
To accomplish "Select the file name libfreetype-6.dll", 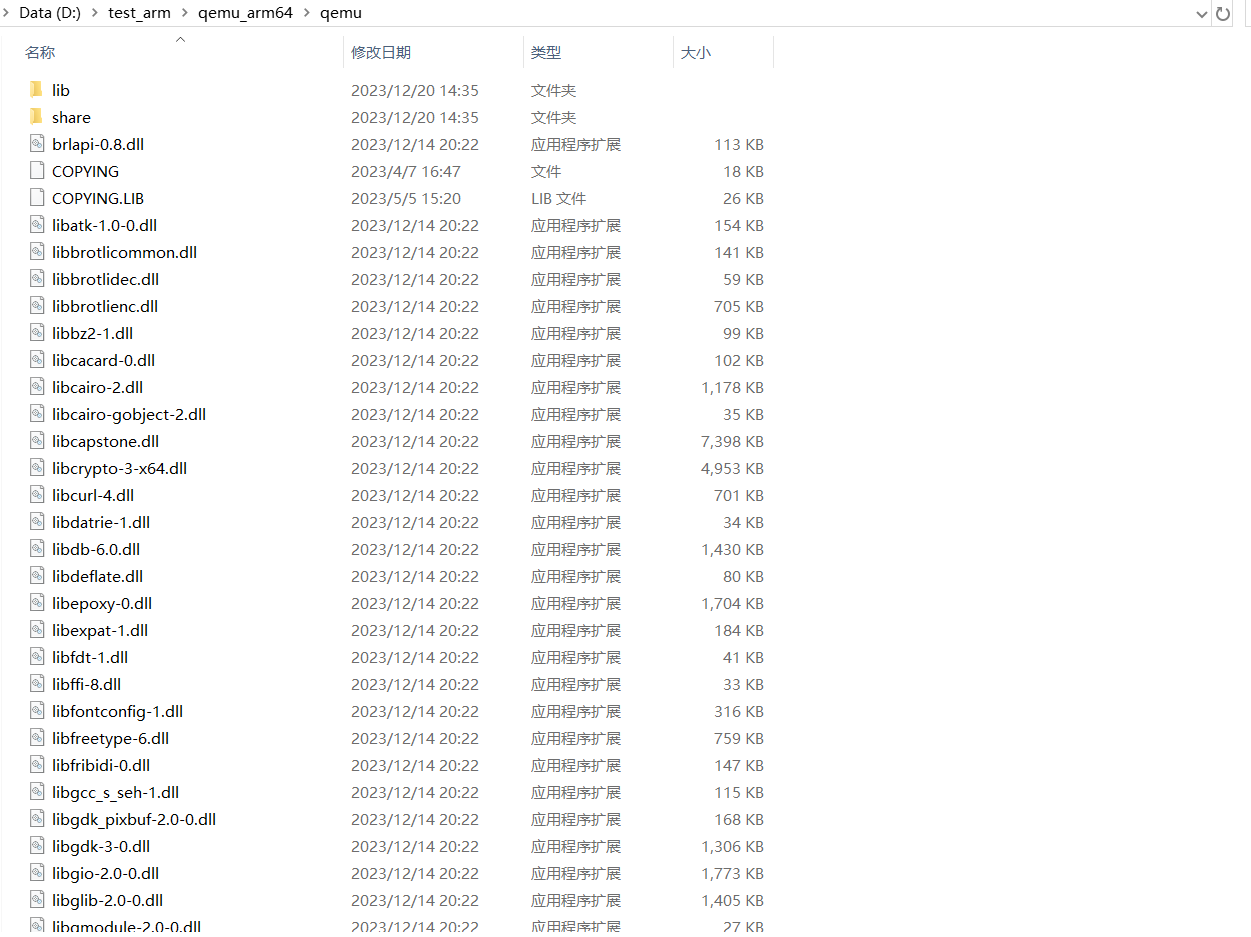I will point(110,738).
